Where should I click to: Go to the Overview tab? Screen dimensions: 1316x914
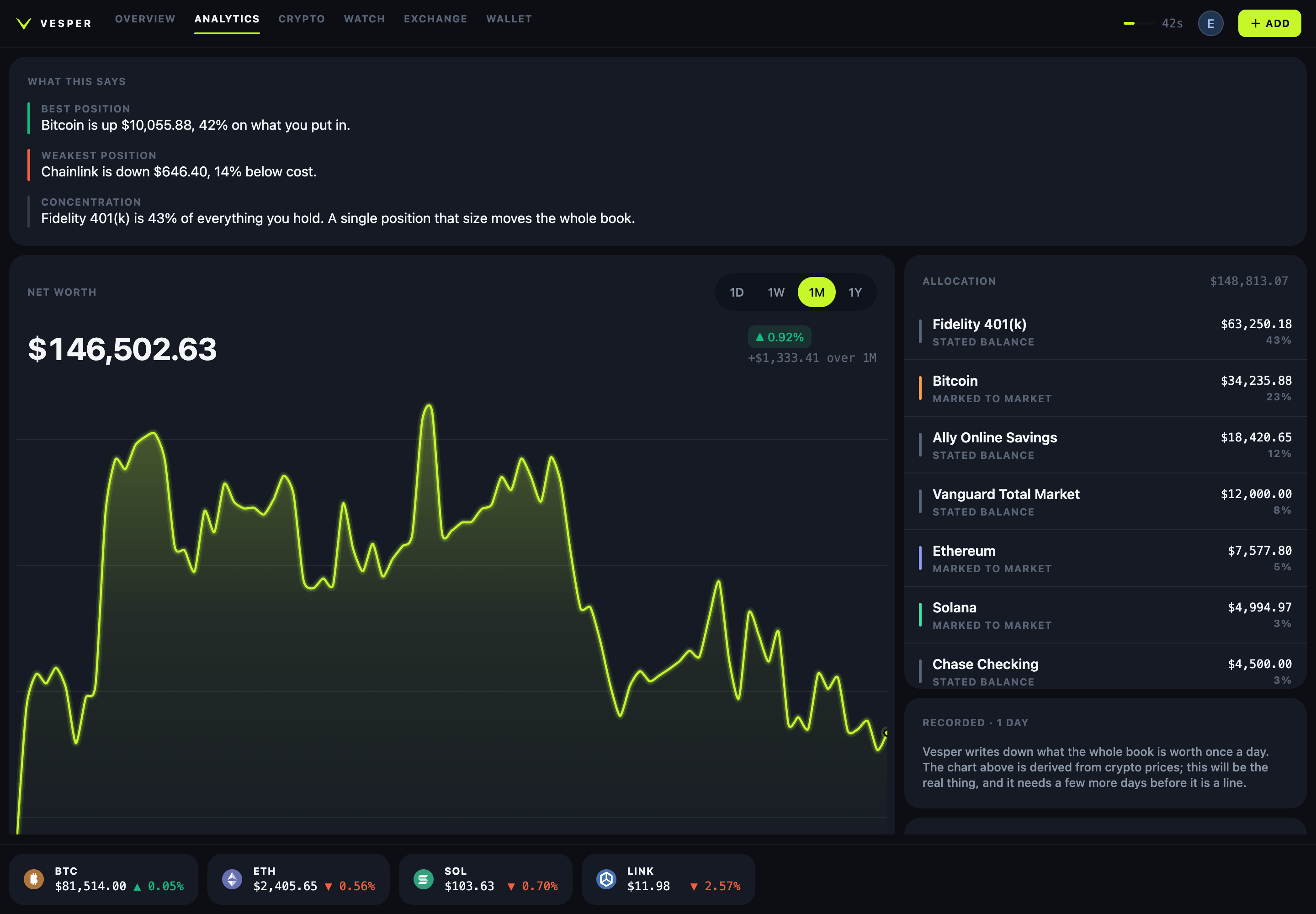click(145, 19)
